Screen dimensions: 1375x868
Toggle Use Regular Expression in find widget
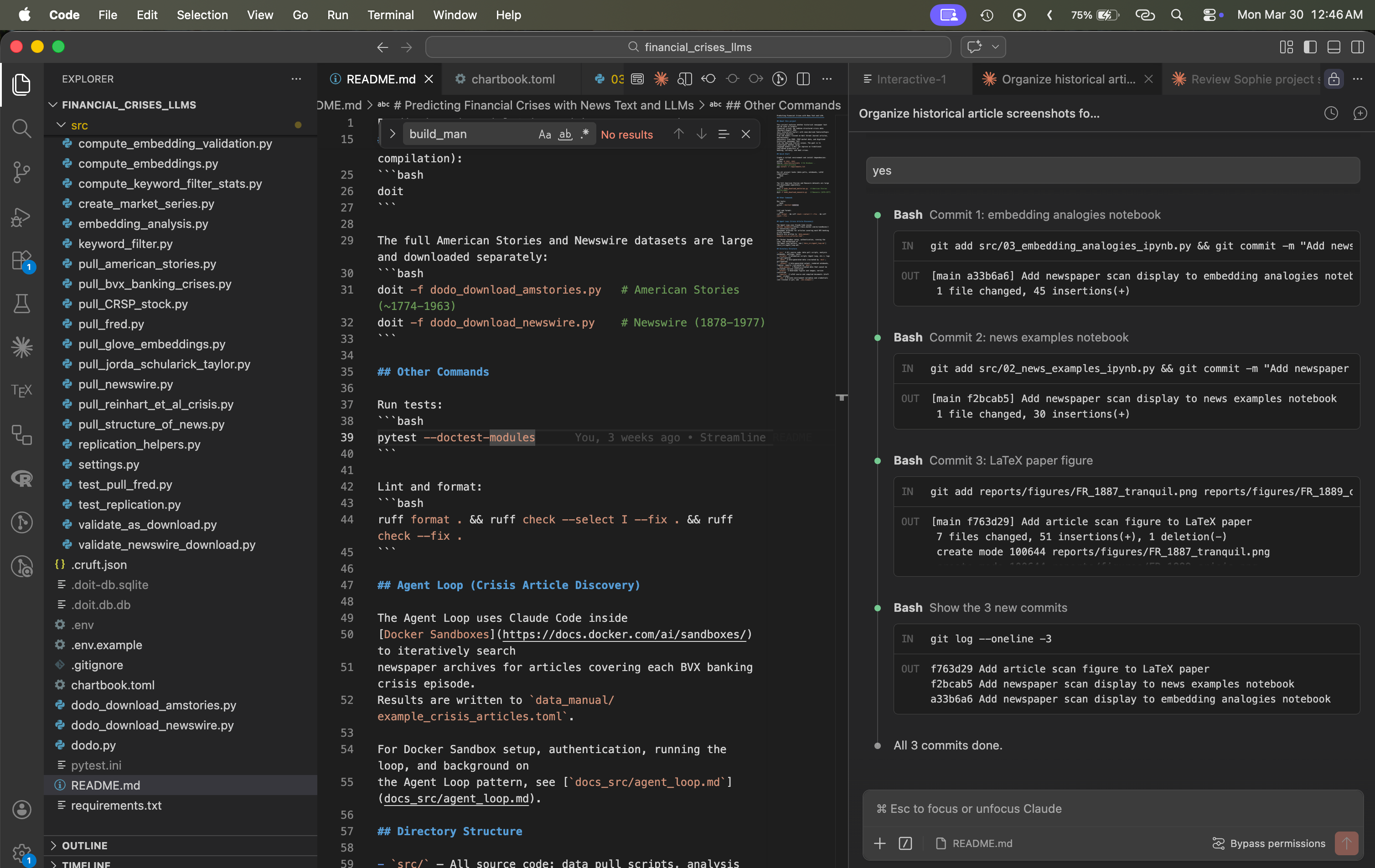[584, 134]
